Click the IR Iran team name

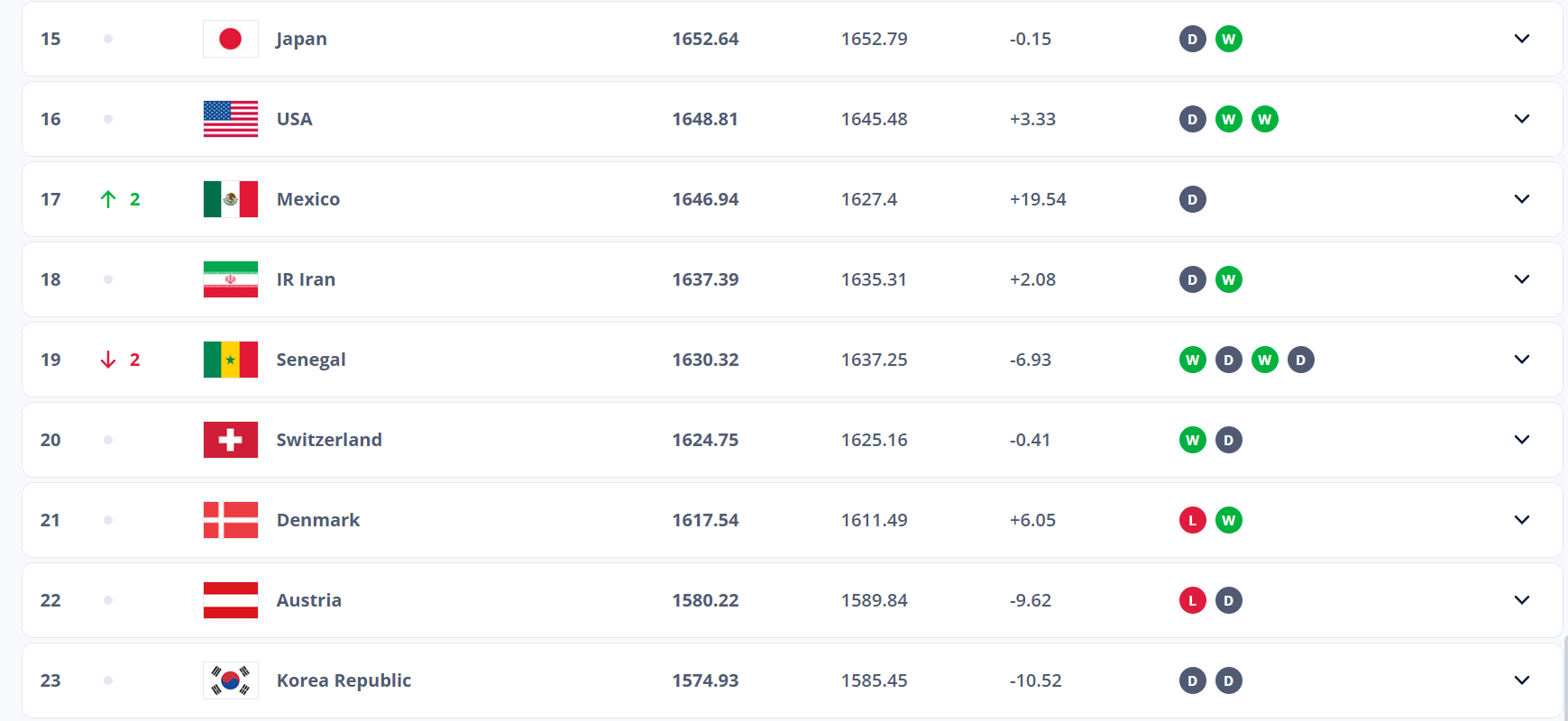tap(306, 279)
